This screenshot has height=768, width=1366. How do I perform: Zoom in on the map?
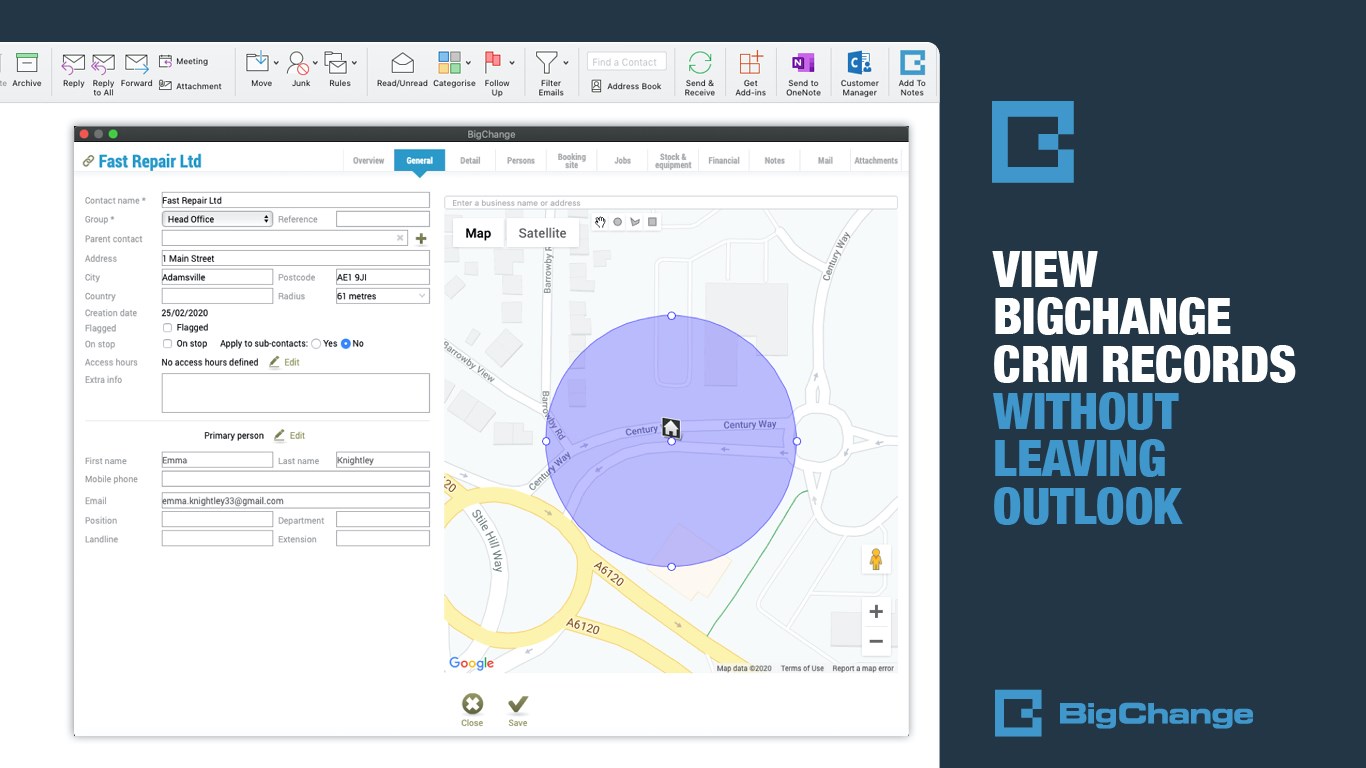pyautogui.click(x=876, y=612)
